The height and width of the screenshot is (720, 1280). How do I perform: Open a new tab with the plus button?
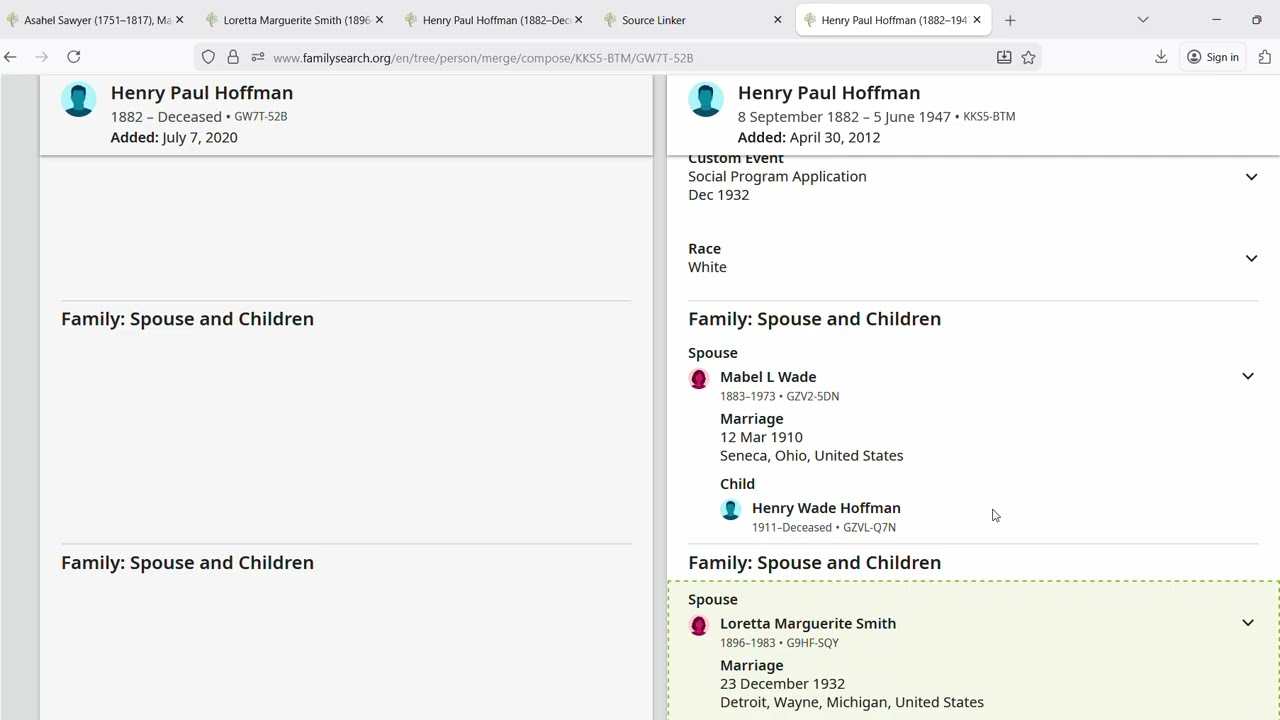tap(1010, 20)
